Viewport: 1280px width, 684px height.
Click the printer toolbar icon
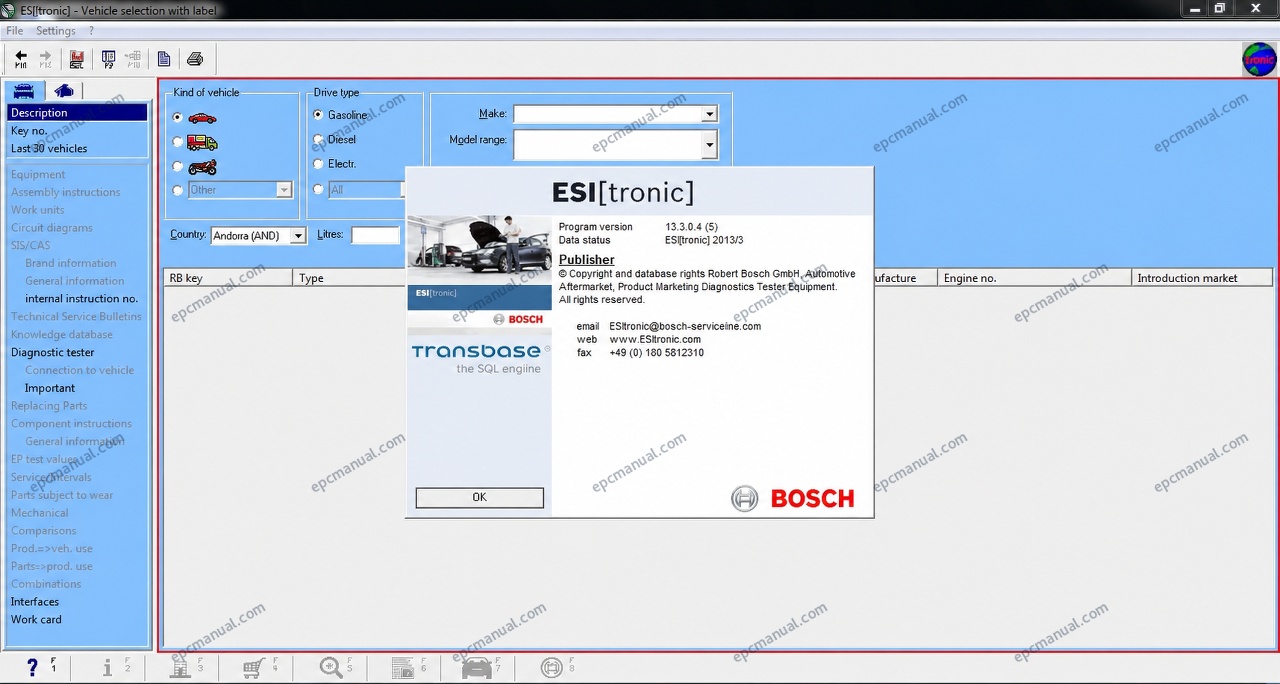[x=195, y=59]
